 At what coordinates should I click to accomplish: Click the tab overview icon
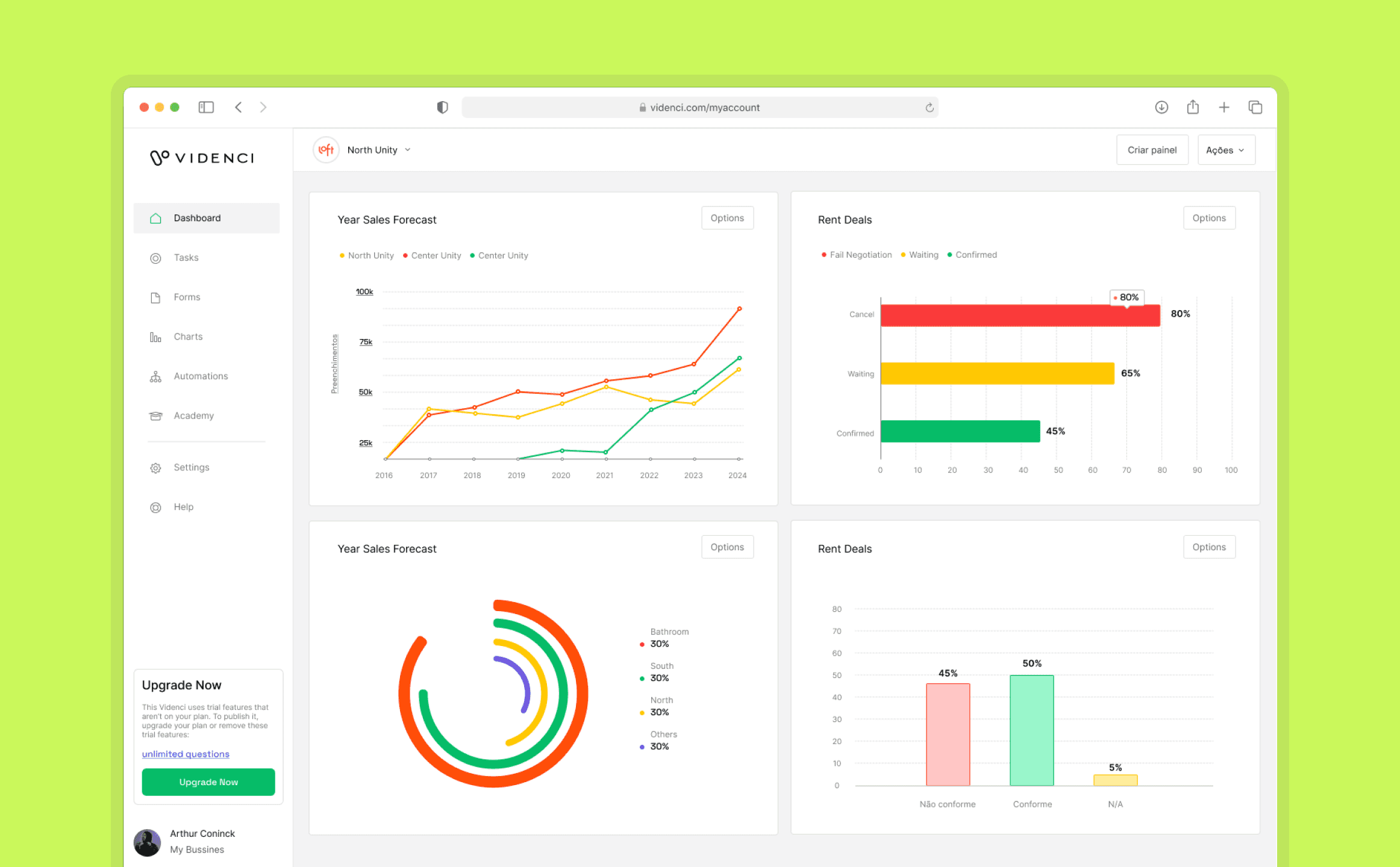tap(1255, 107)
